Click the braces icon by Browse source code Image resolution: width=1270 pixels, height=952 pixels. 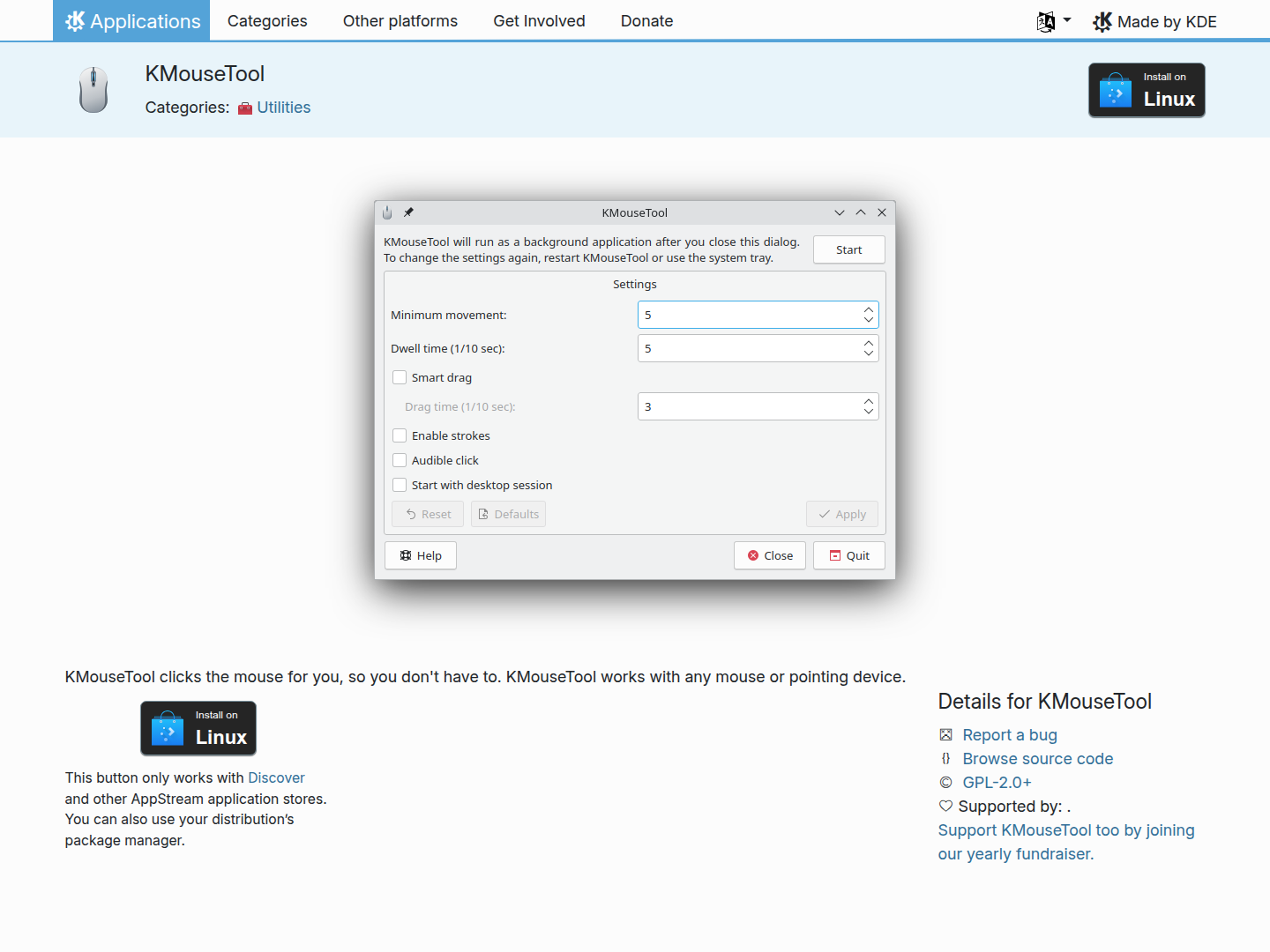click(x=946, y=758)
